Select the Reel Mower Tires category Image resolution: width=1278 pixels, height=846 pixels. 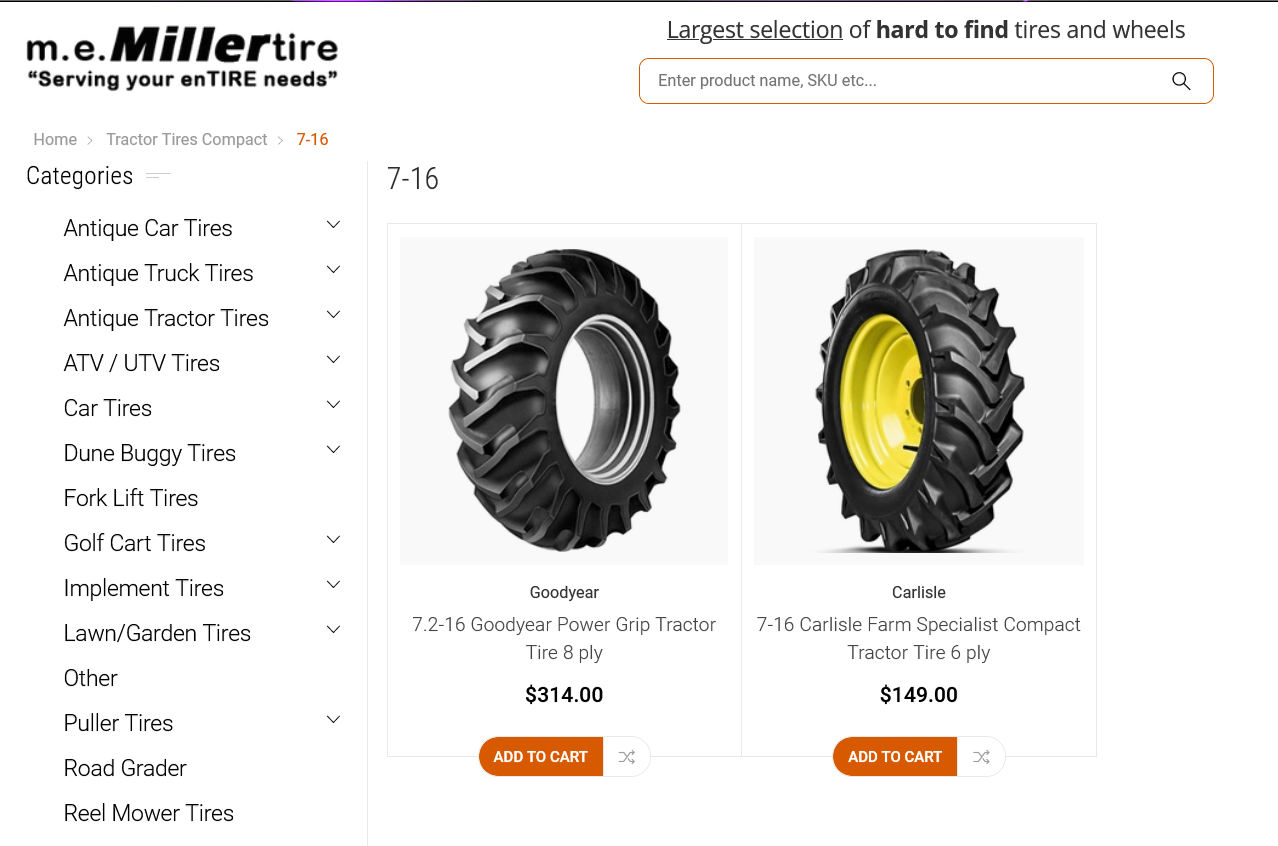(148, 813)
